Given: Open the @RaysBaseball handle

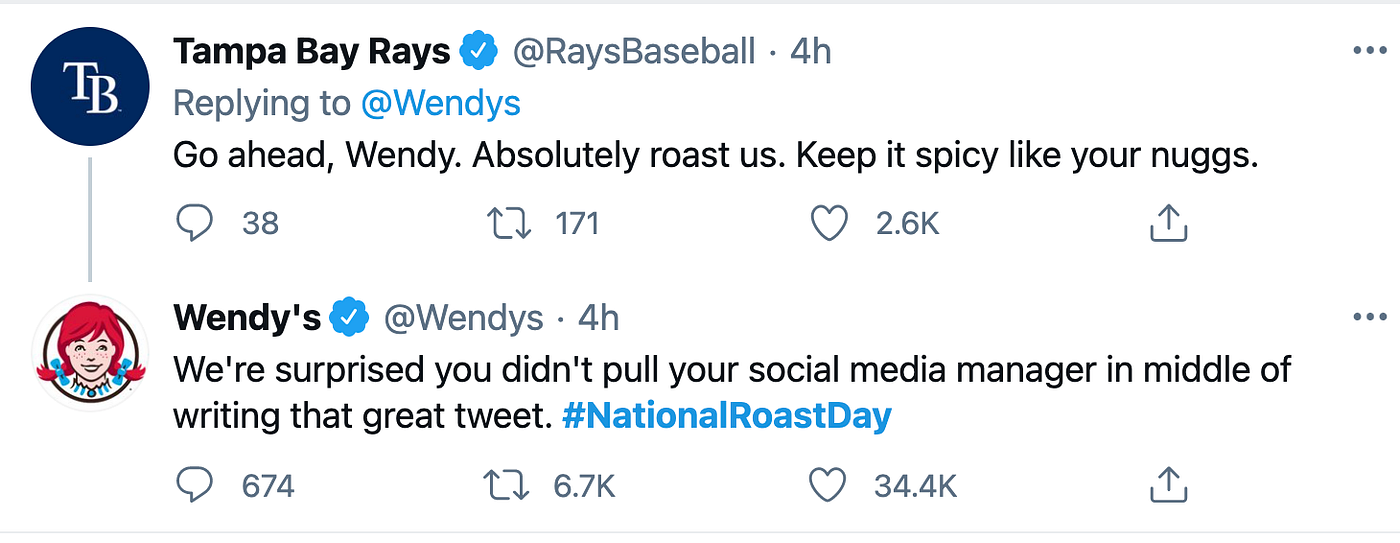Looking at the screenshot, I should point(634,51).
